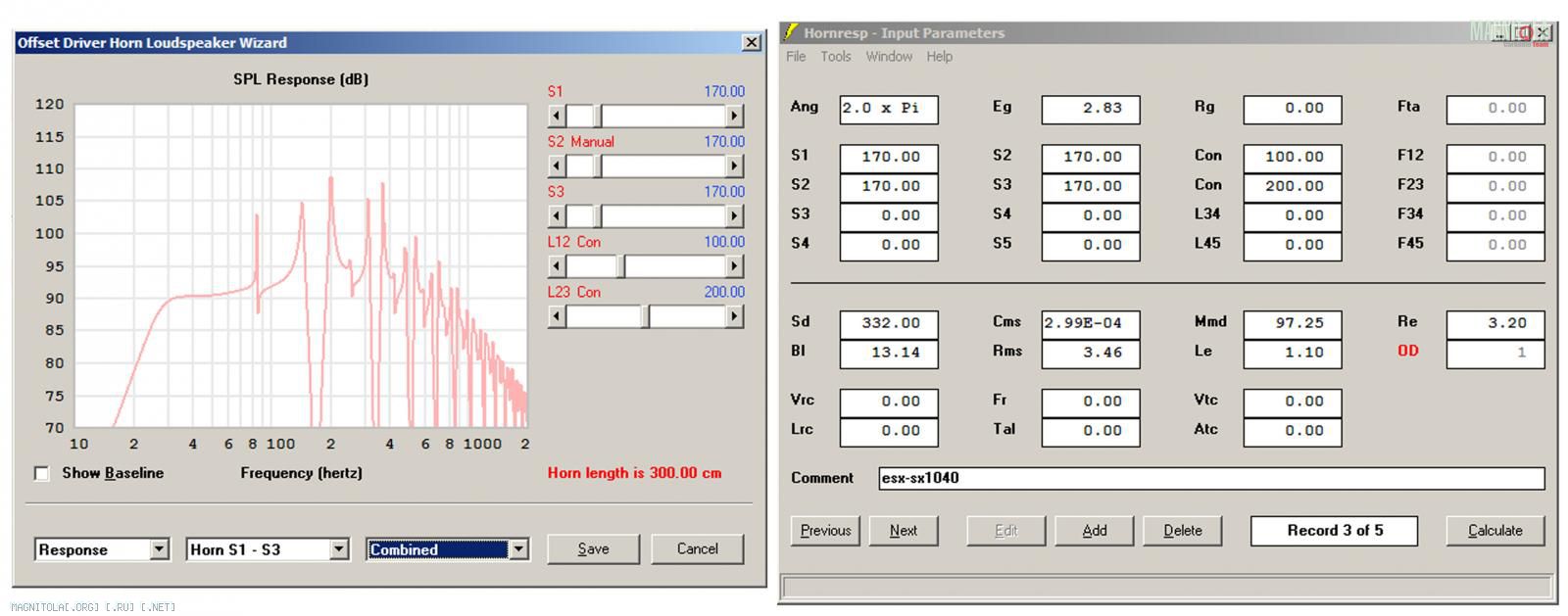The image size is (1568, 616).
Task: Expand the Response dropdown
Action: 160,549
